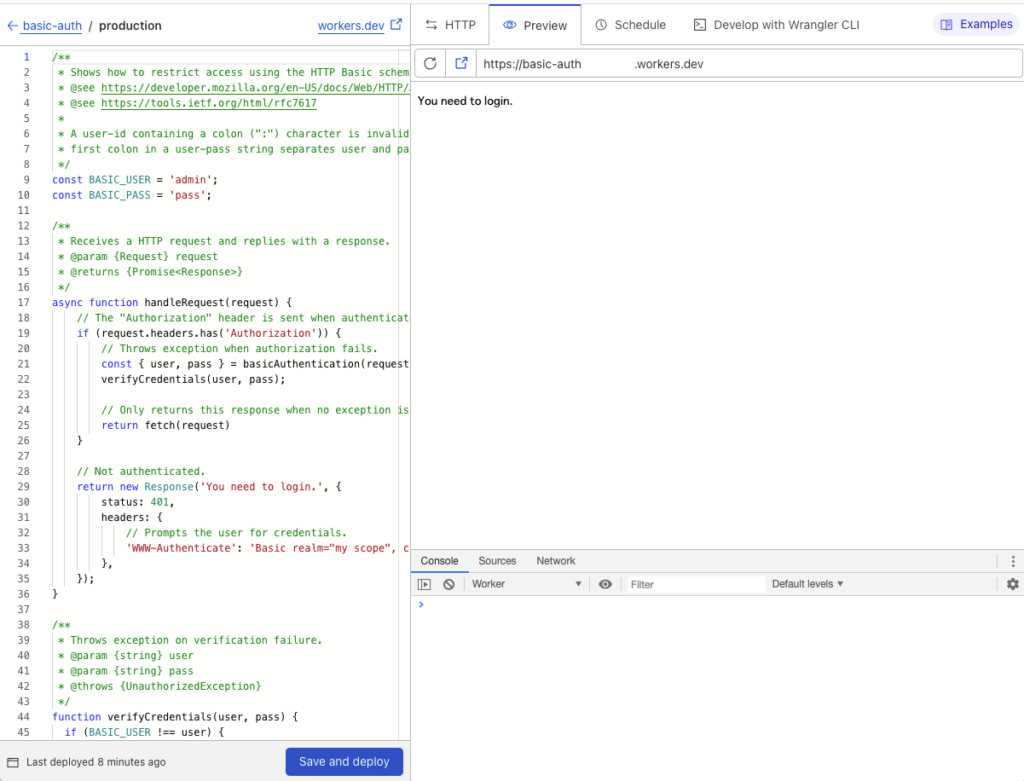Open the developer.mozilla.org link in code
Viewport: 1024px width, 781px height.
pyautogui.click(x=255, y=88)
